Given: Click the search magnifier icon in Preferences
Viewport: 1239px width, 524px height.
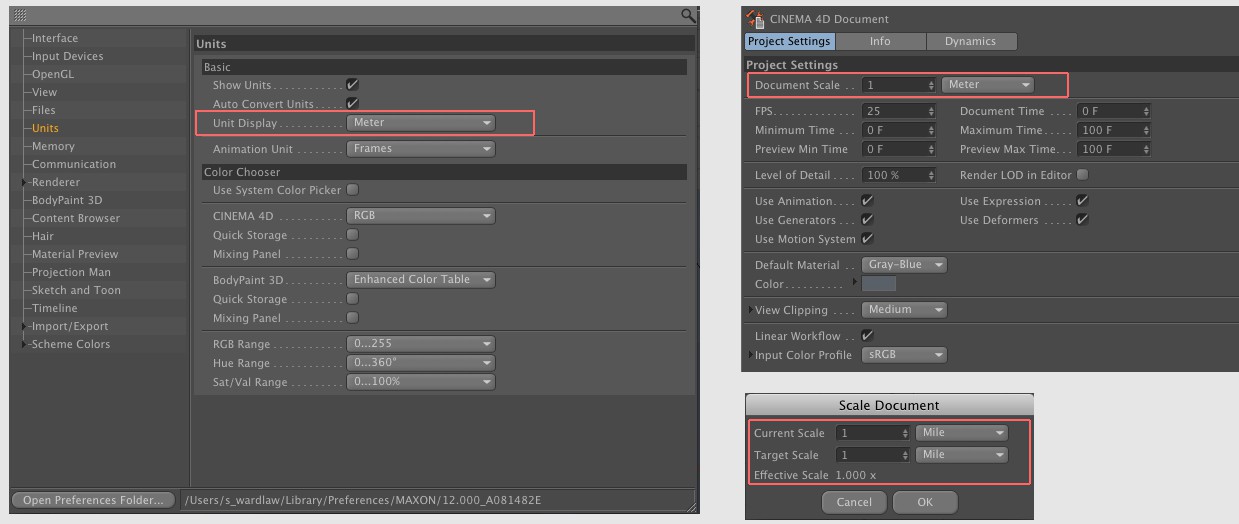Looking at the screenshot, I should coord(688,16).
